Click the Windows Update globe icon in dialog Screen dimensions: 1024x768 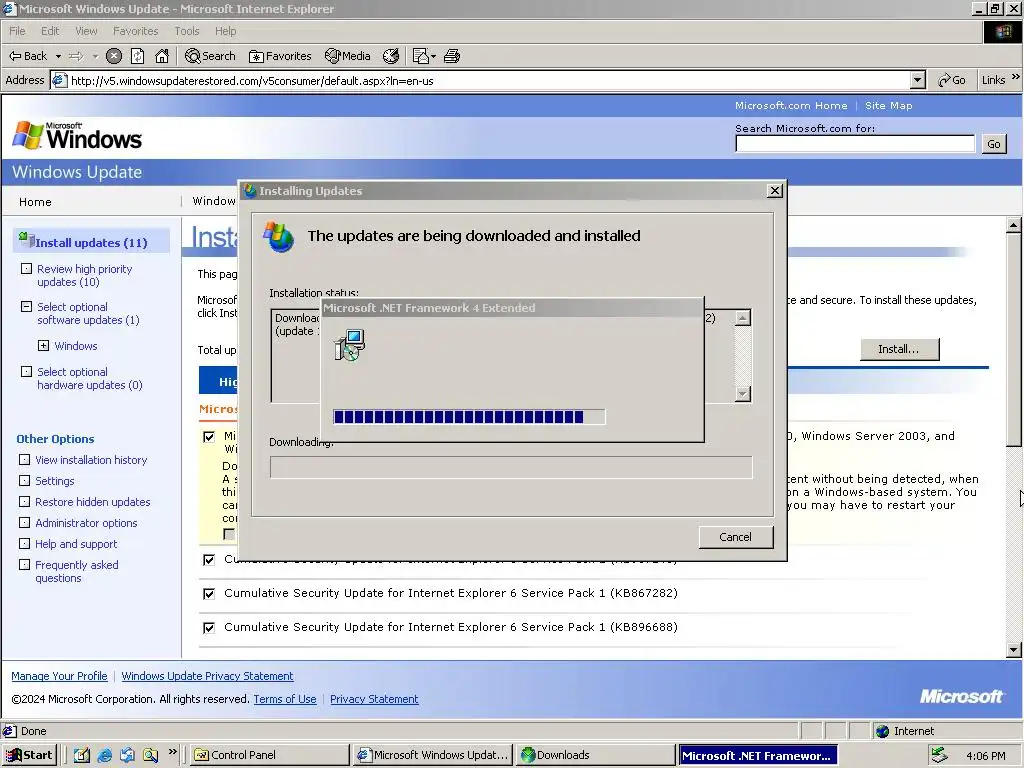pyautogui.click(x=278, y=236)
